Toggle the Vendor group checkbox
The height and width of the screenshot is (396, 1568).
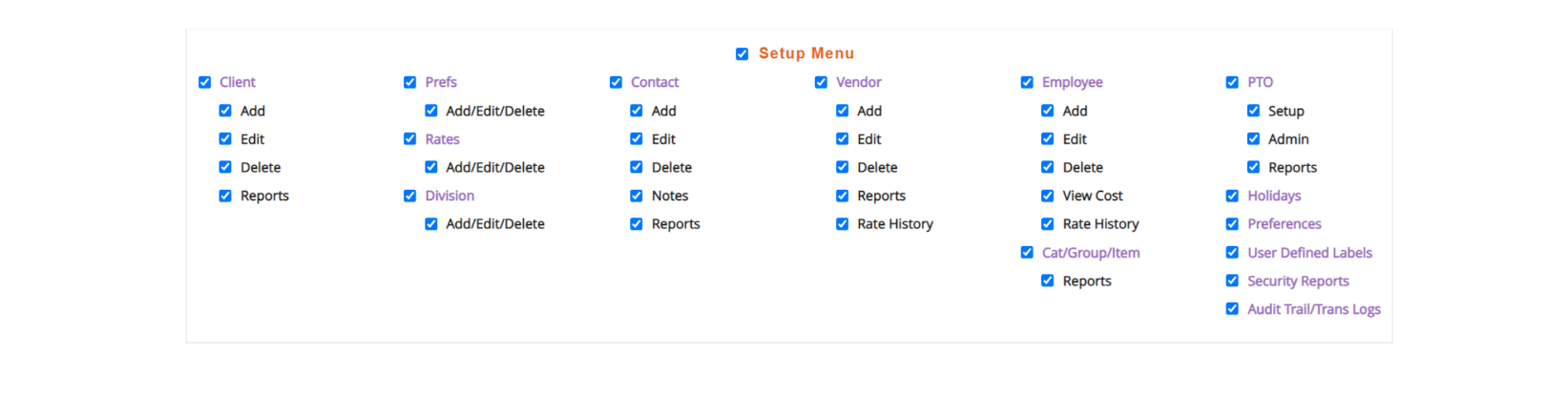pyautogui.click(x=821, y=82)
